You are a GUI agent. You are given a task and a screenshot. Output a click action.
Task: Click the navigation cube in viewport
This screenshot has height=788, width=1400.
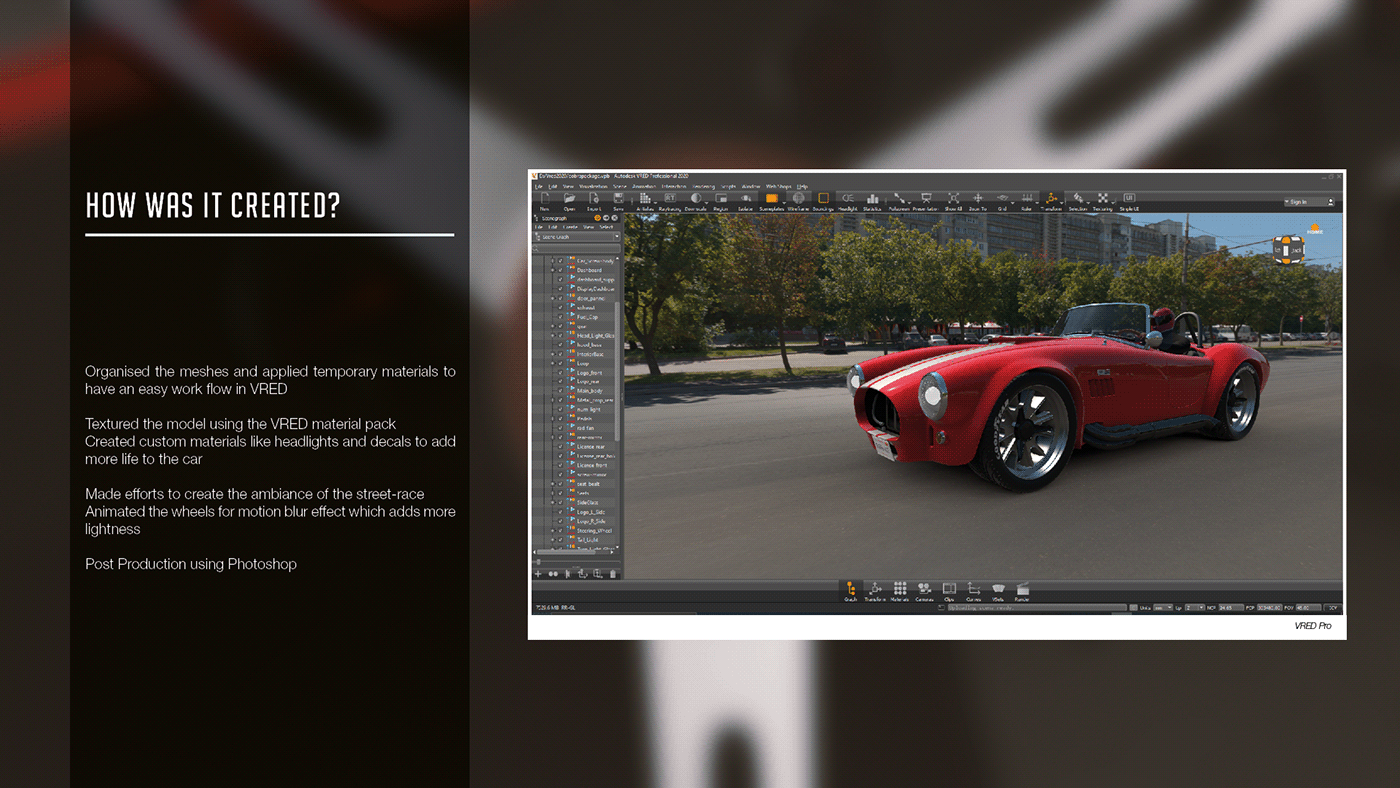tap(1287, 250)
